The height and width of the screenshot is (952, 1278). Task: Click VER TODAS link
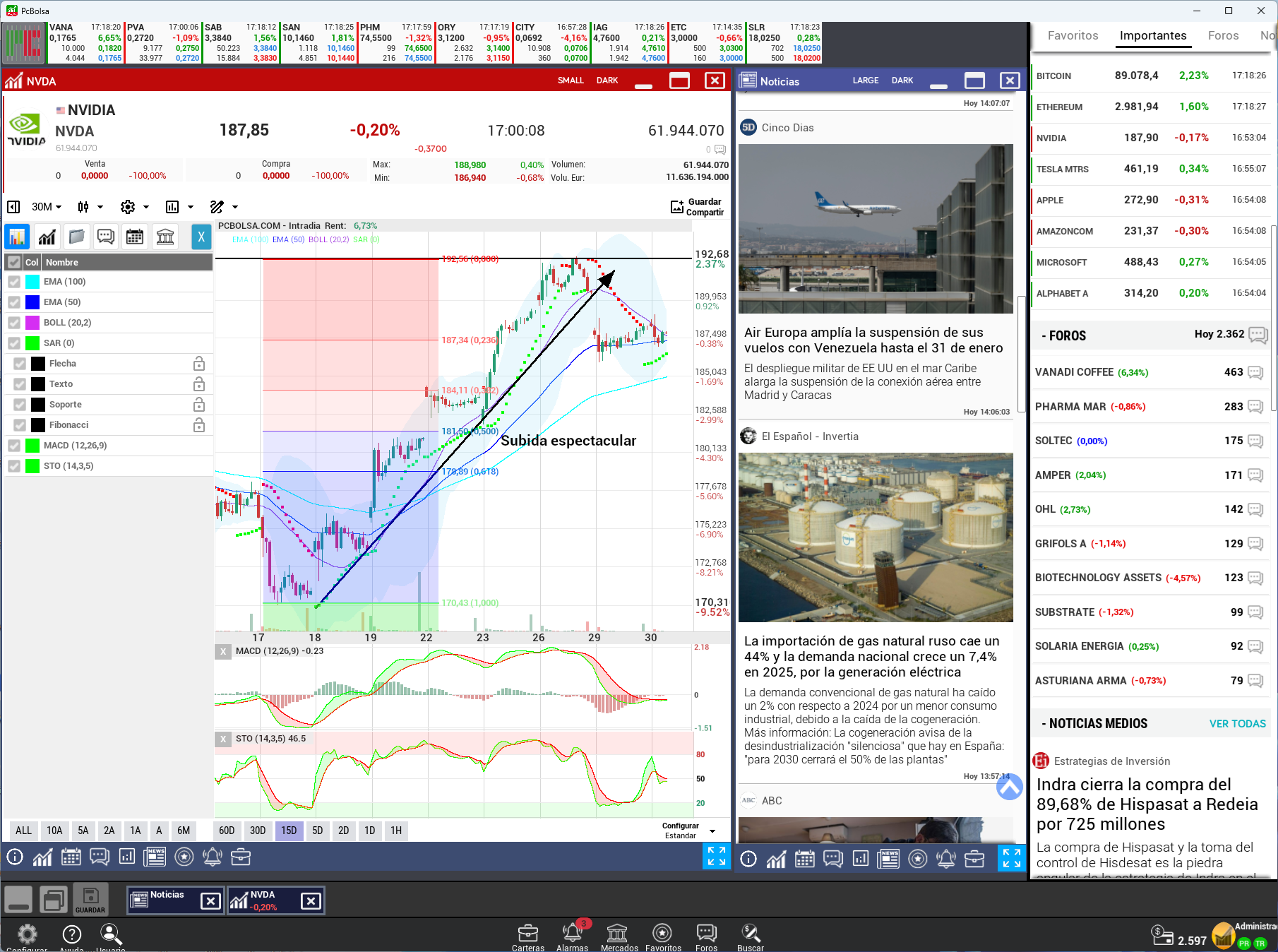(x=1237, y=724)
